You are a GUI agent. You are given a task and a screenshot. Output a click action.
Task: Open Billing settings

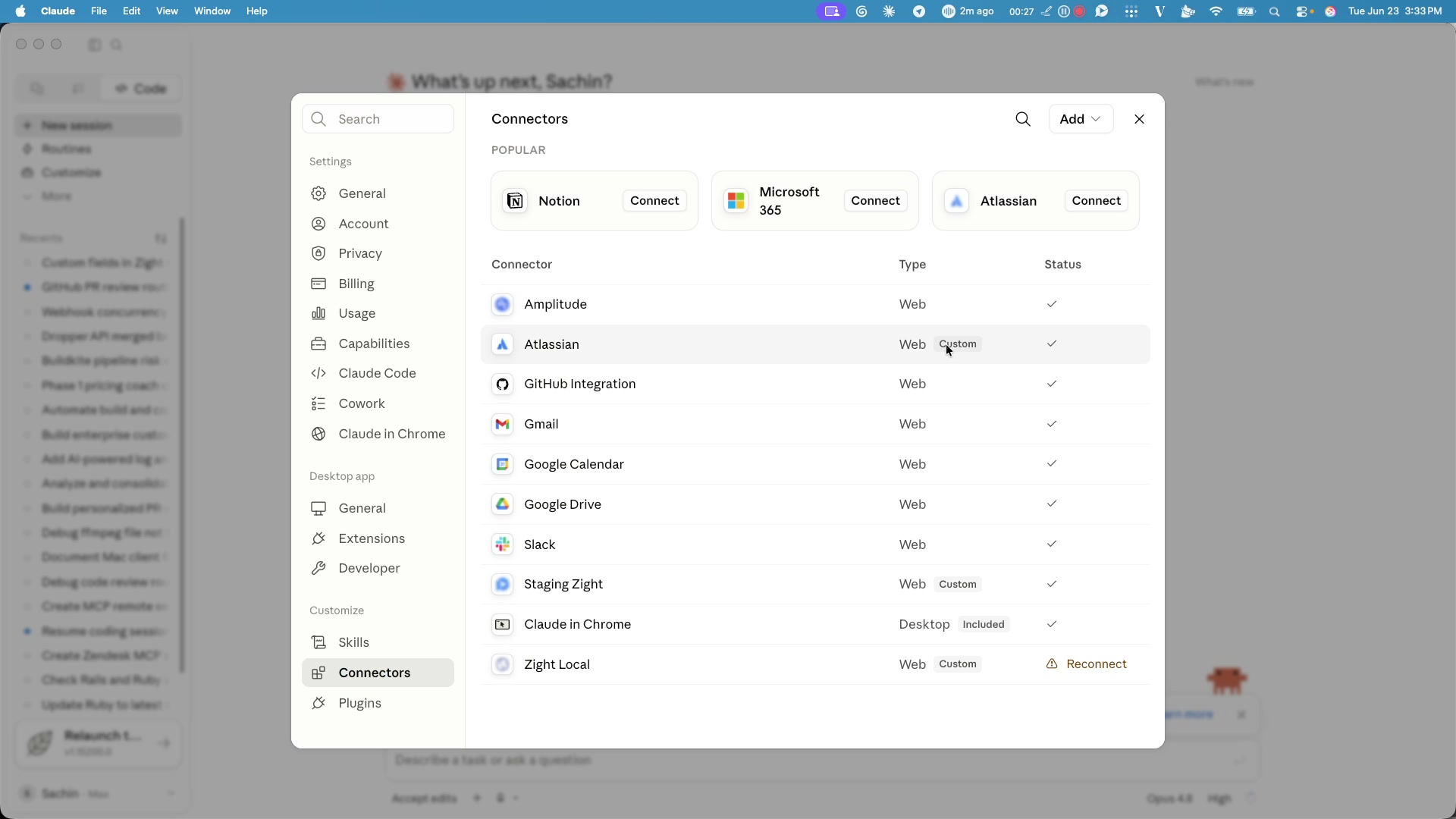click(x=378, y=284)
